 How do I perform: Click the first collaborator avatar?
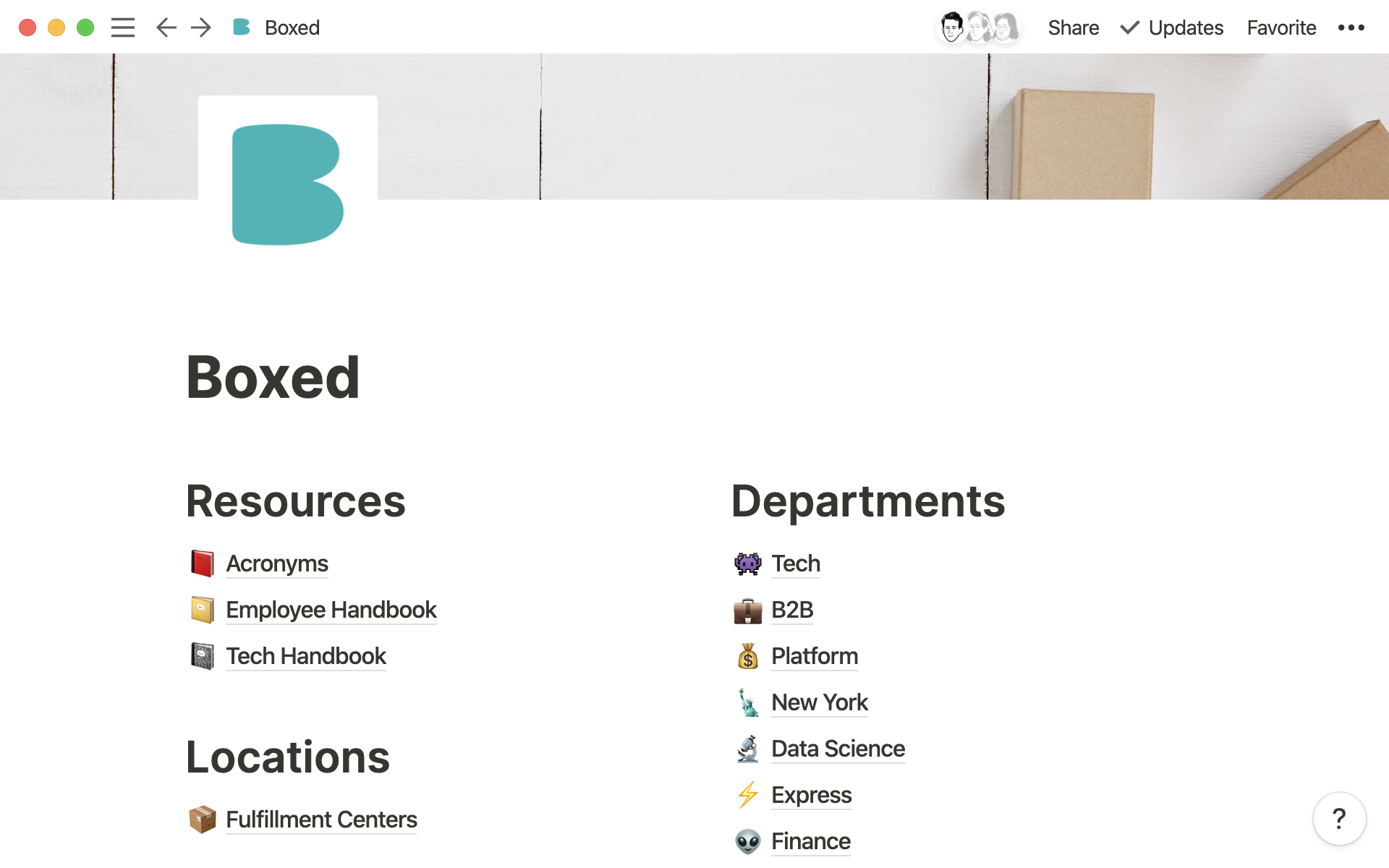pos(952,27)
